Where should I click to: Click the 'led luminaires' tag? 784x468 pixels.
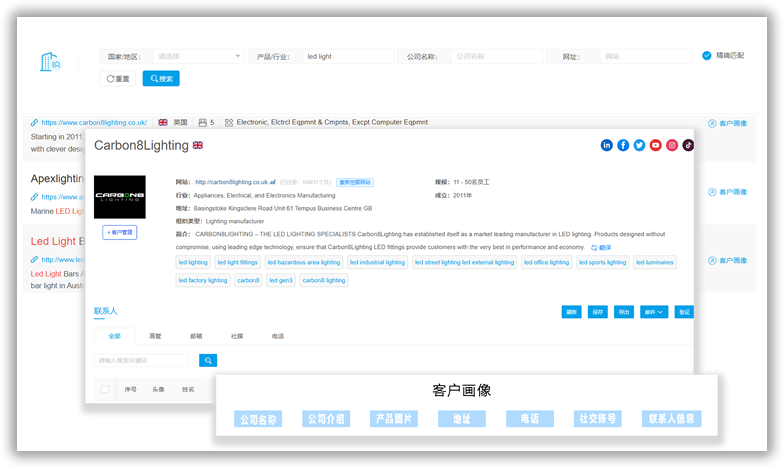pos(655,262)
